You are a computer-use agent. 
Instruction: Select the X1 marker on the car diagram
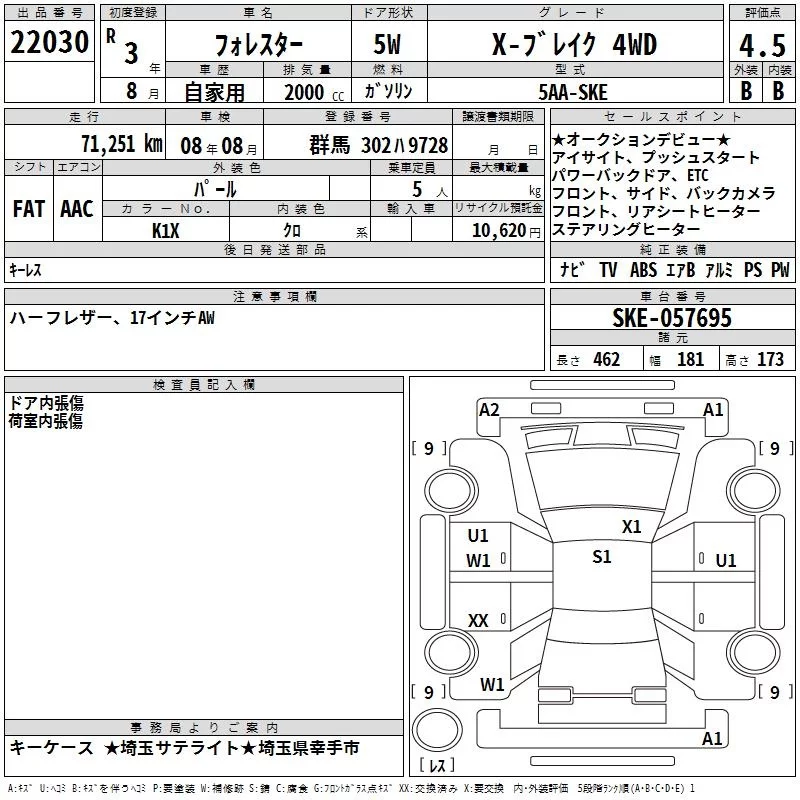coord(631,527)
